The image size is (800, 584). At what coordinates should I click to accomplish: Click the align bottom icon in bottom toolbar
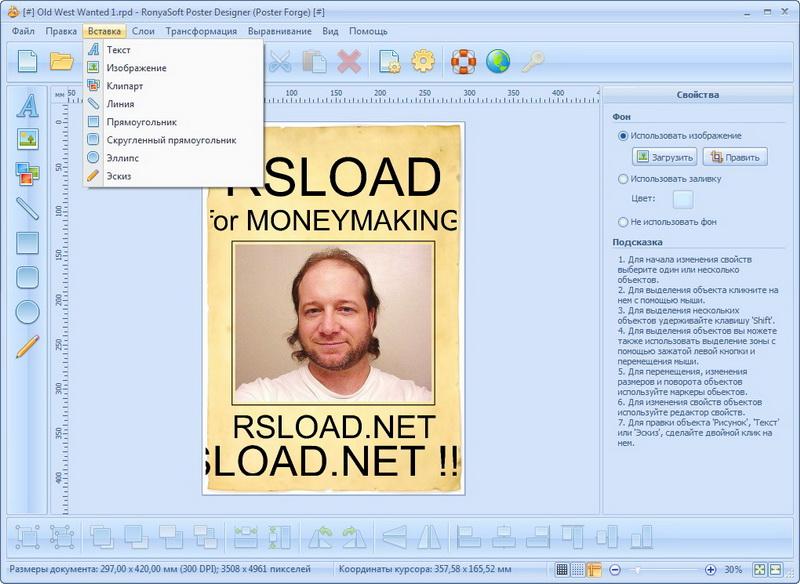tap(641, 537)
